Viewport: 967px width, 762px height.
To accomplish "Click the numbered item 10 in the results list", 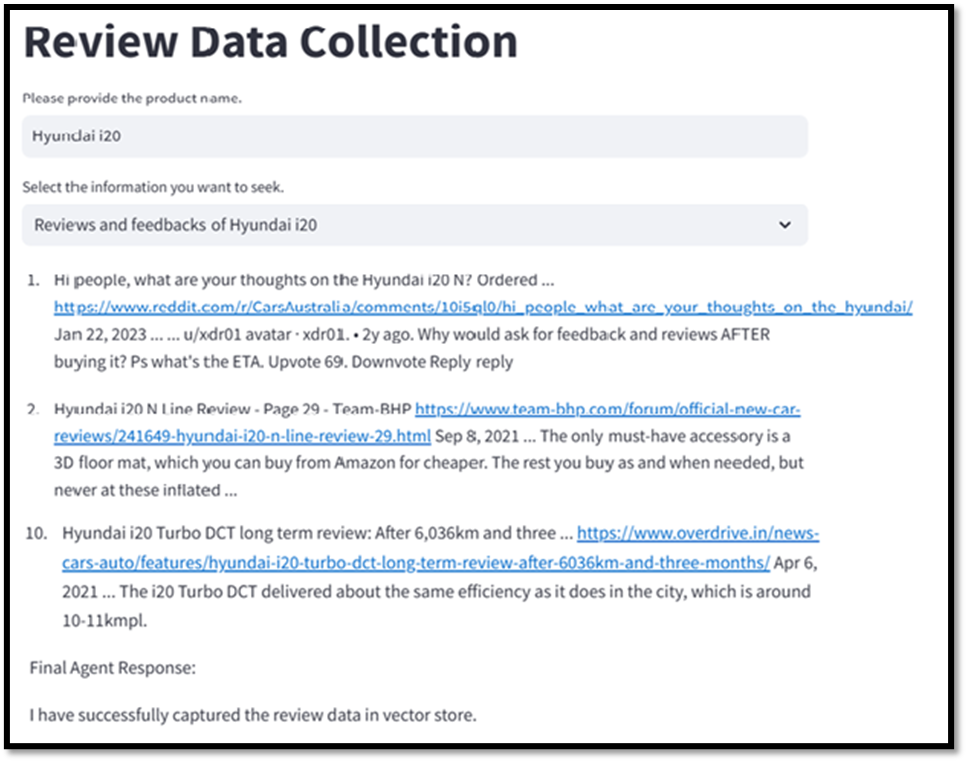I will point(38,533).
